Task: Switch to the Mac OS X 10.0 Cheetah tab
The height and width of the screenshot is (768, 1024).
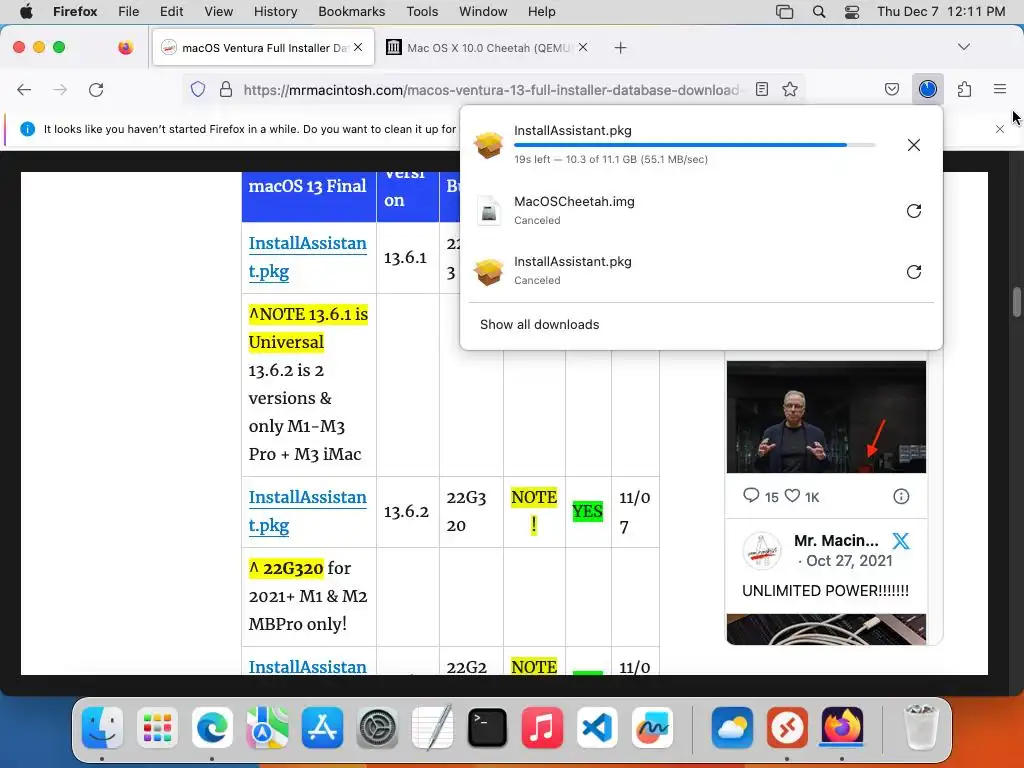Action: 487,48
